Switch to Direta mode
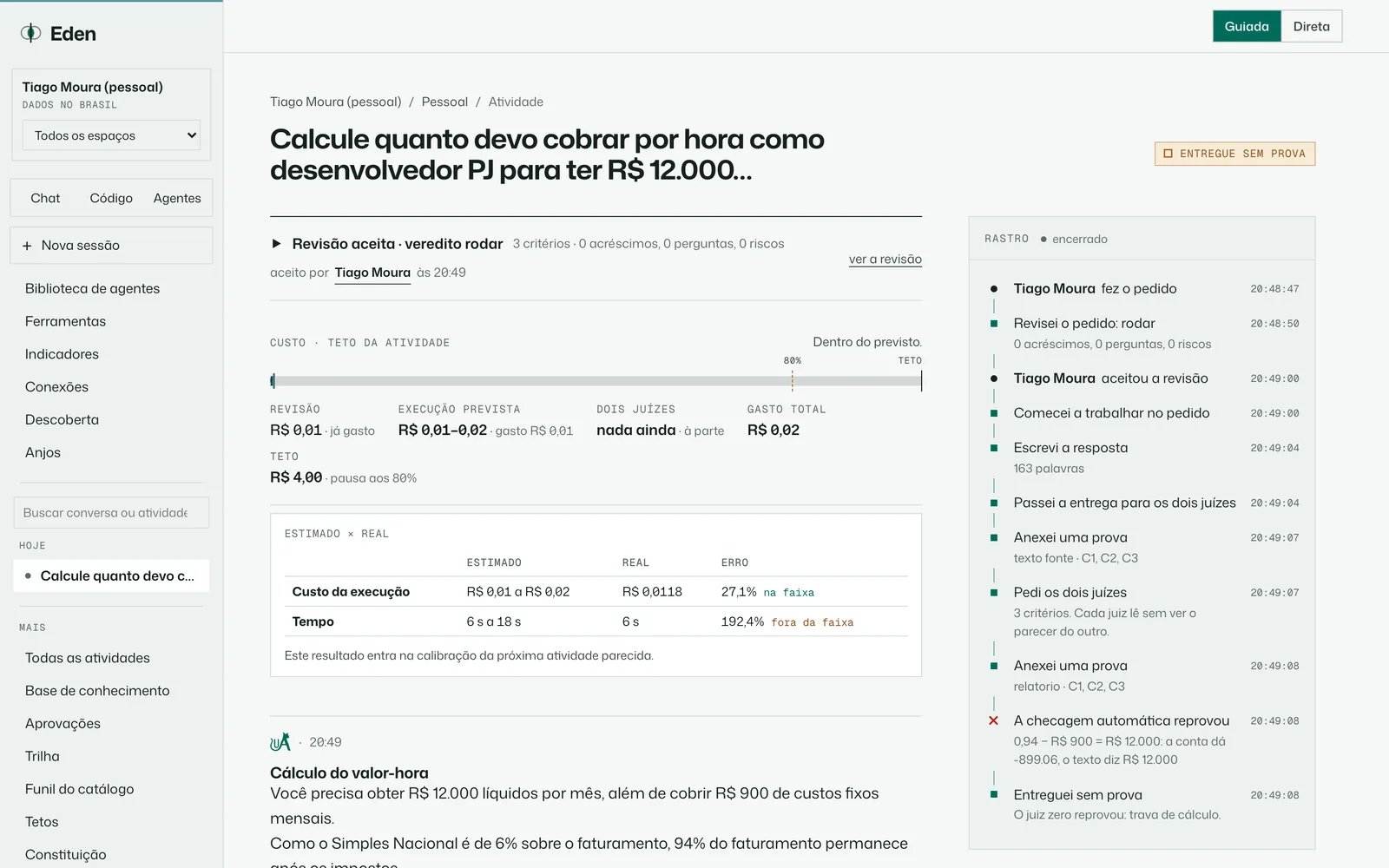Viewport: 1389px width, 868px height. click(1311, 26)
